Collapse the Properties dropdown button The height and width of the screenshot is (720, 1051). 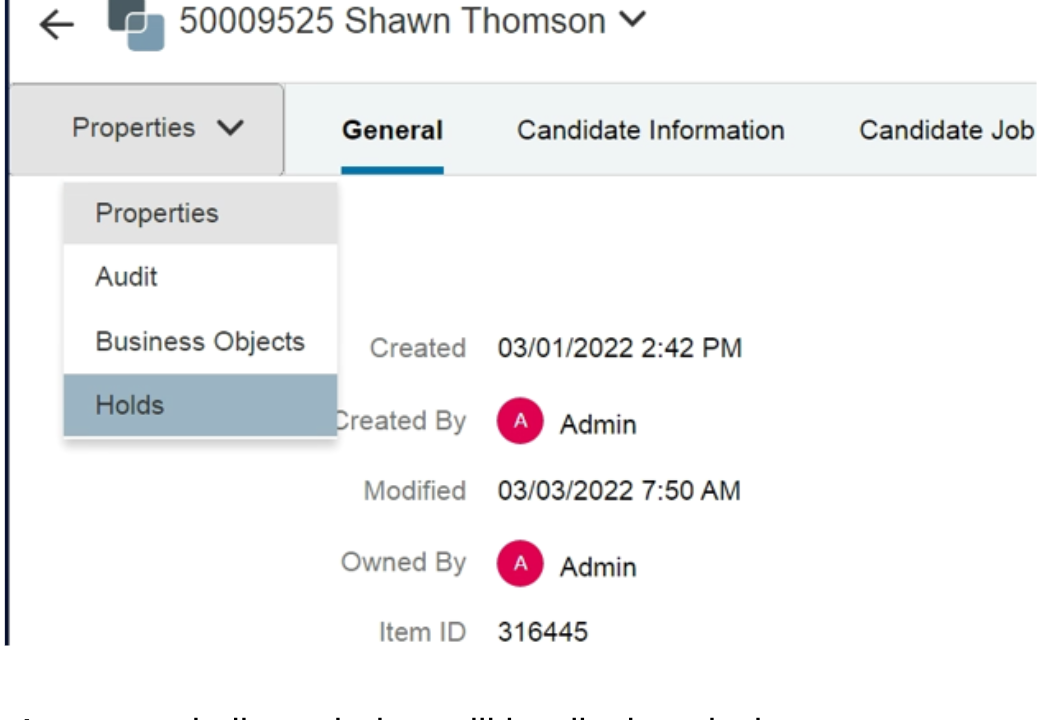(x=158, y=129)
